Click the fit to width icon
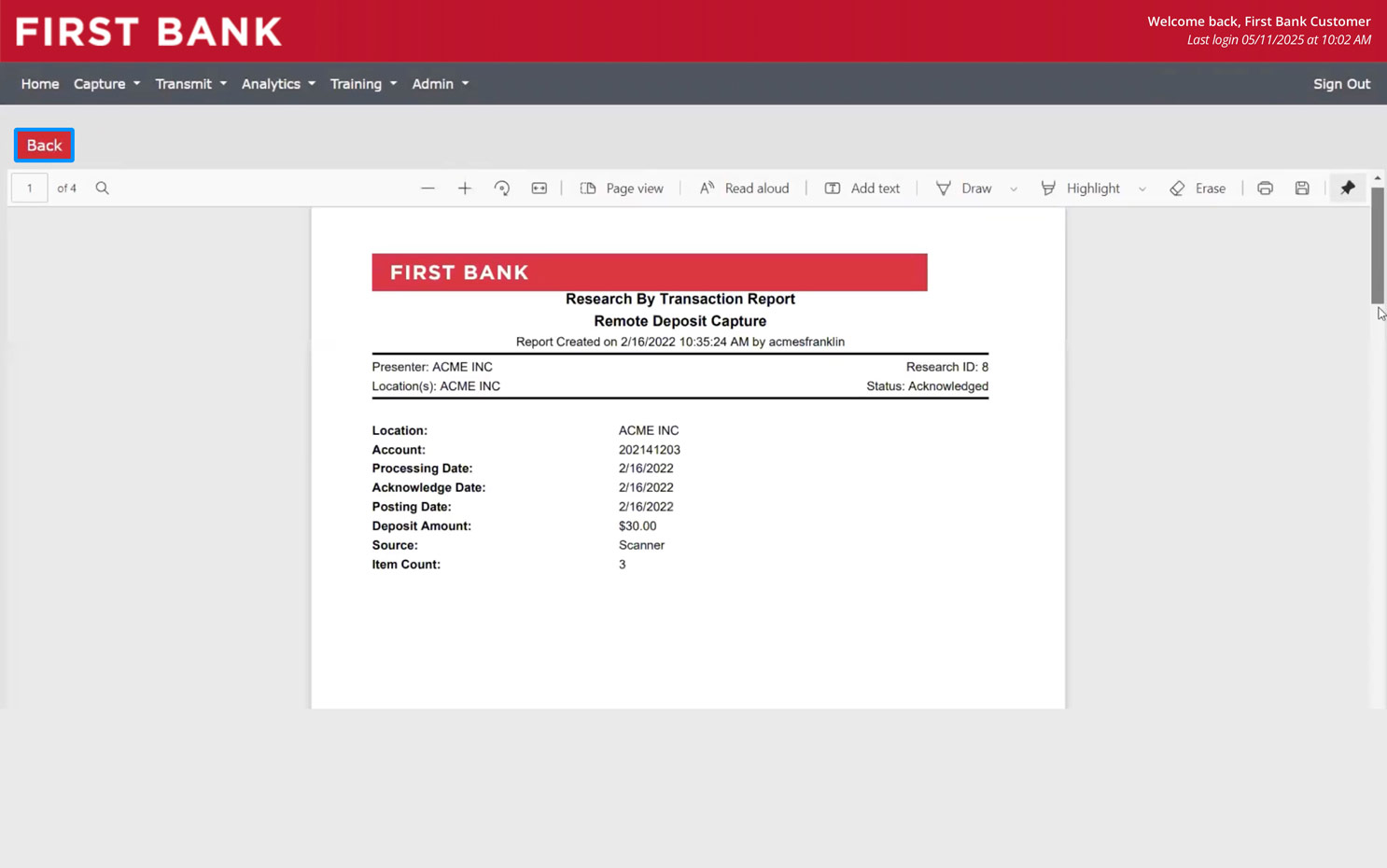Image resolution: width=1387 pixels, height=868 pixels. coord(539,189)
